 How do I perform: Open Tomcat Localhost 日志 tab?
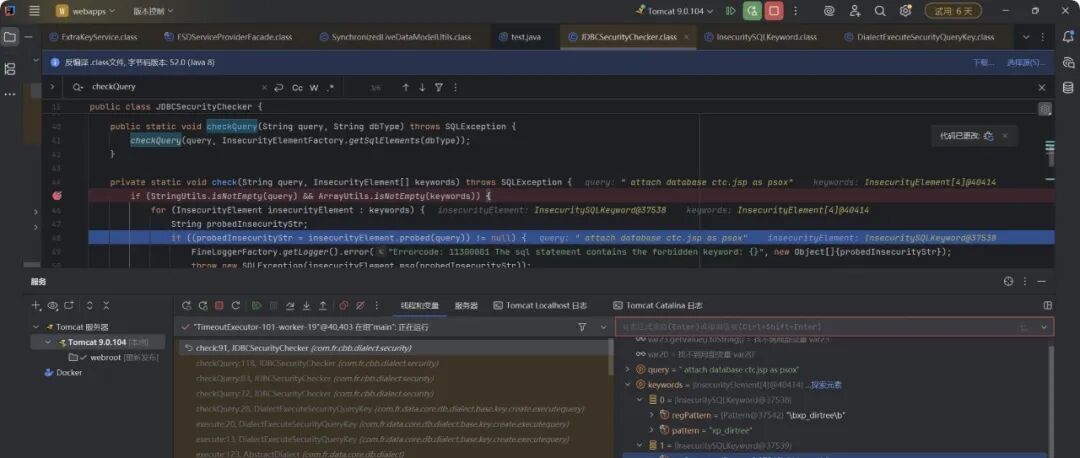click(541, 305)
